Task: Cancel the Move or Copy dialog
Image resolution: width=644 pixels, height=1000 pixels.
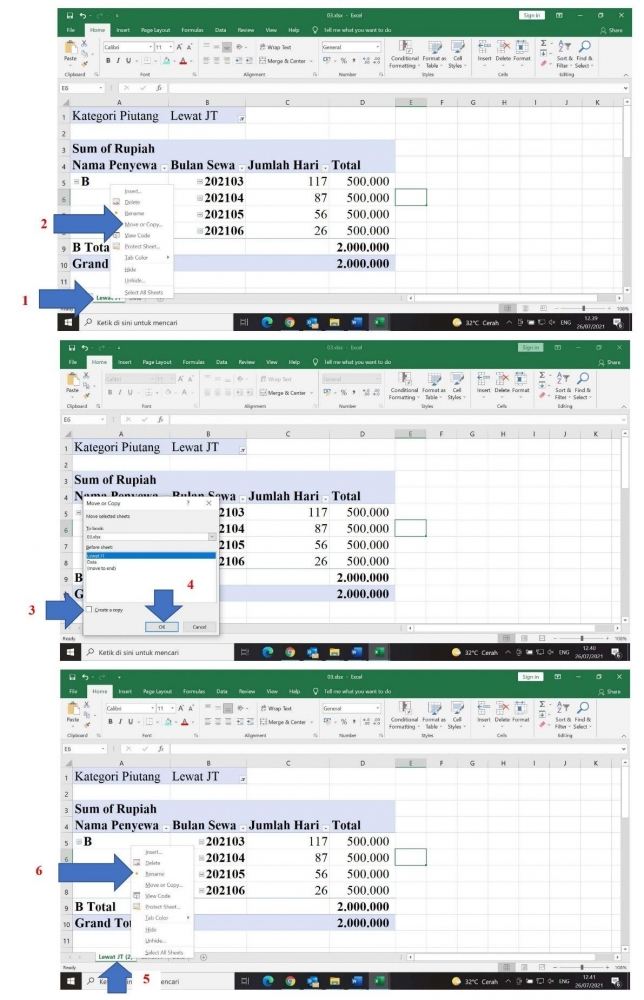Action: coord(200,626)
